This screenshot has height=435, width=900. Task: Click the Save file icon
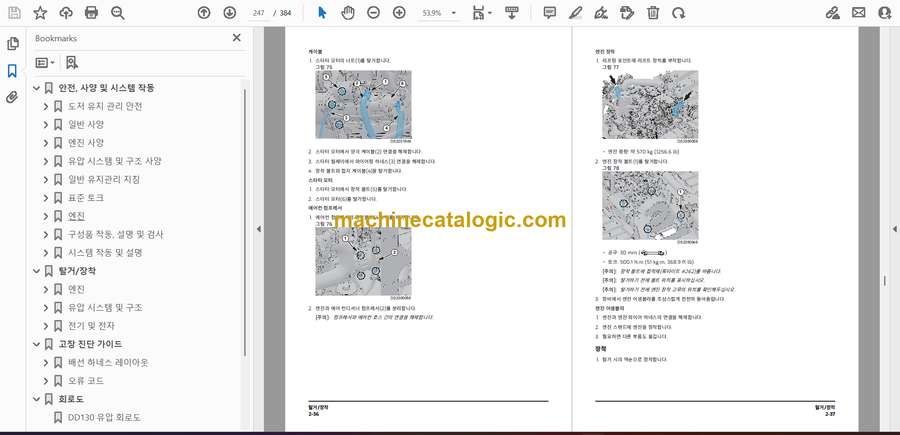tap(14, 13)
